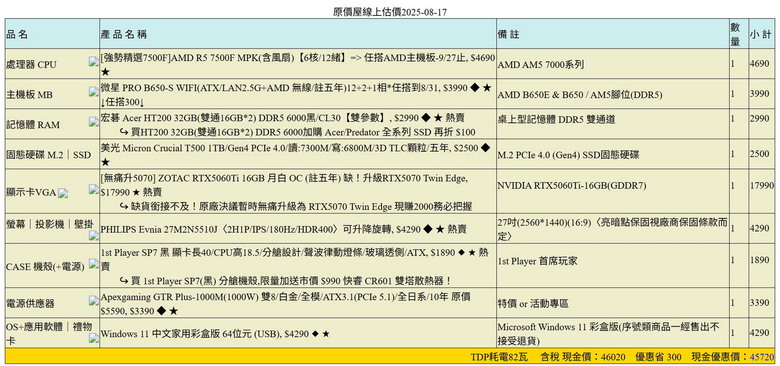Screen dimensions: 780x366
Task: Click the image icon in the OS+應用軟體 row
Action: 94,338
